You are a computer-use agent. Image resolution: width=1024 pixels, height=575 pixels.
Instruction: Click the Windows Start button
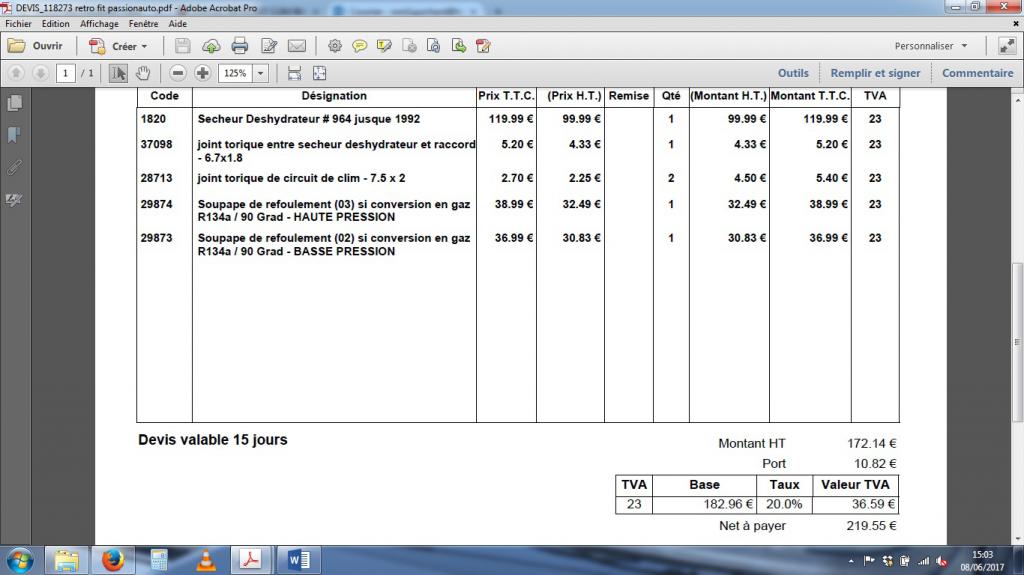pyautogui.click(x=20, y=561)
